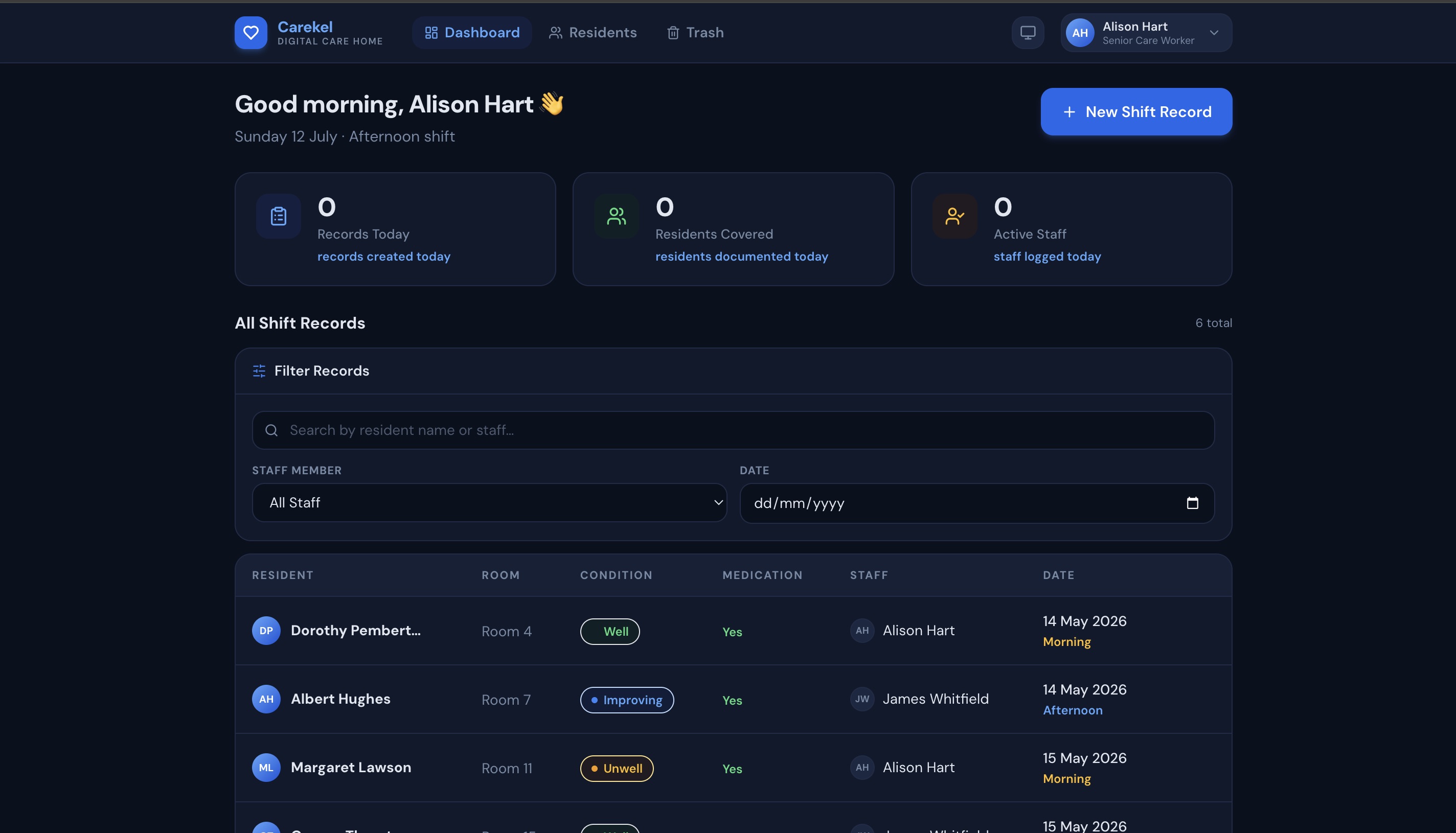Click the Records Today clipboard icon
The width and height of the screenshot is (1456, 833).
pos(279,216)
